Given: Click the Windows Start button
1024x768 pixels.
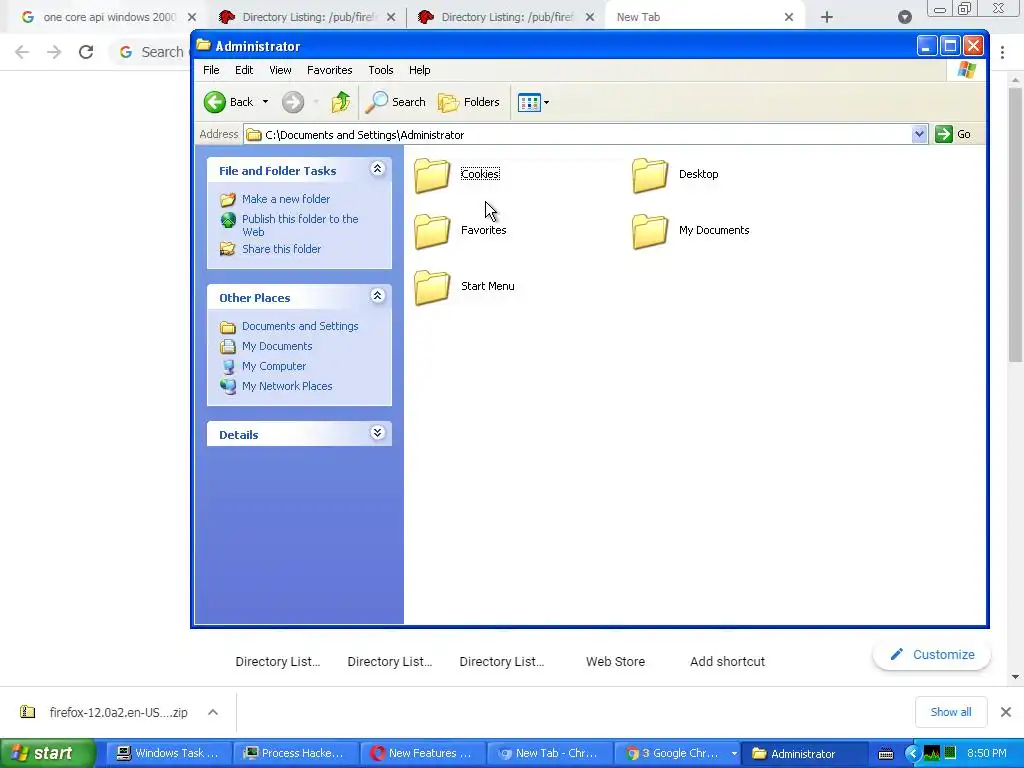Looking at the screenshot, I should (x=47, y=754).
